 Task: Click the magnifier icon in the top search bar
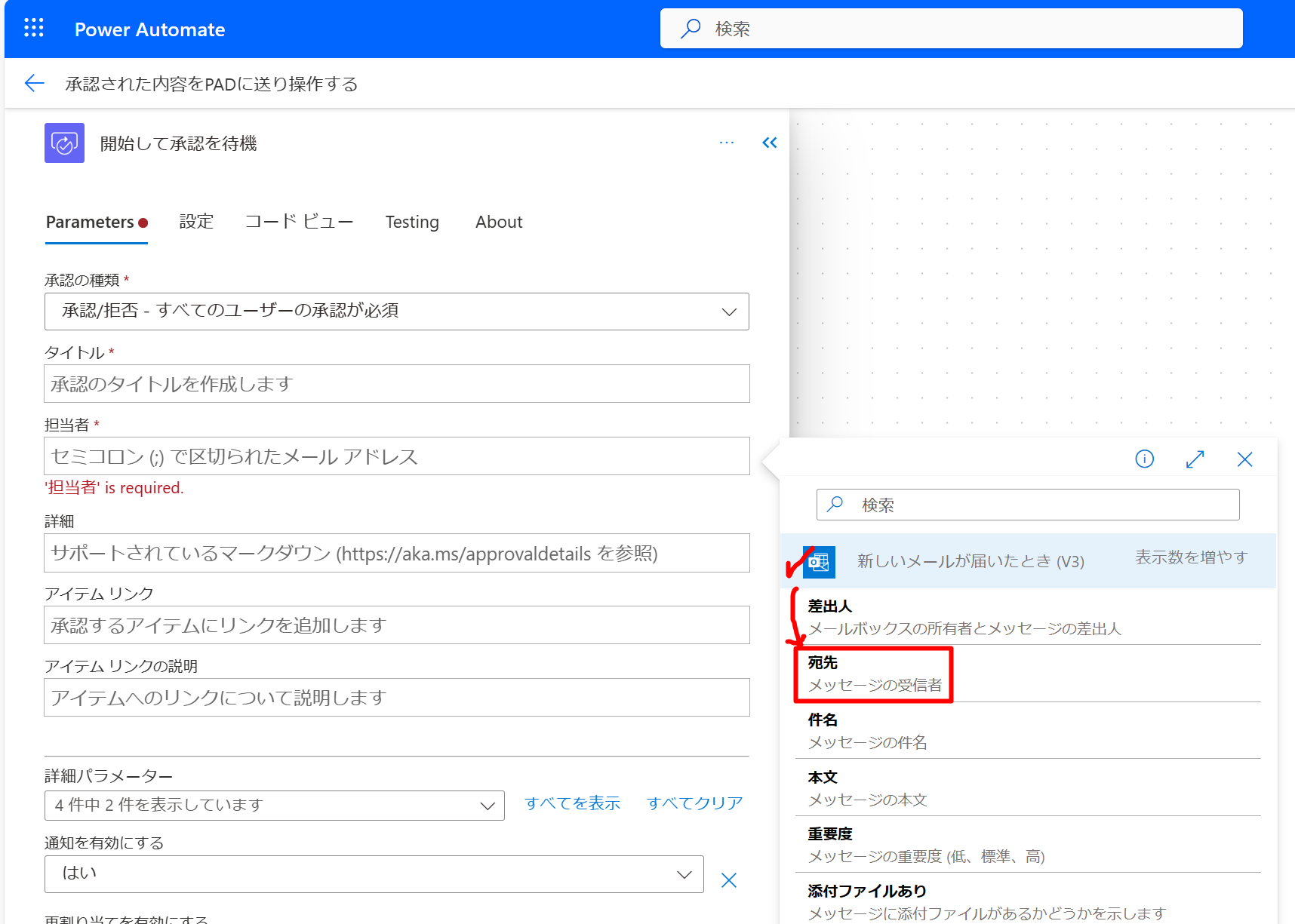coord(691,29)
